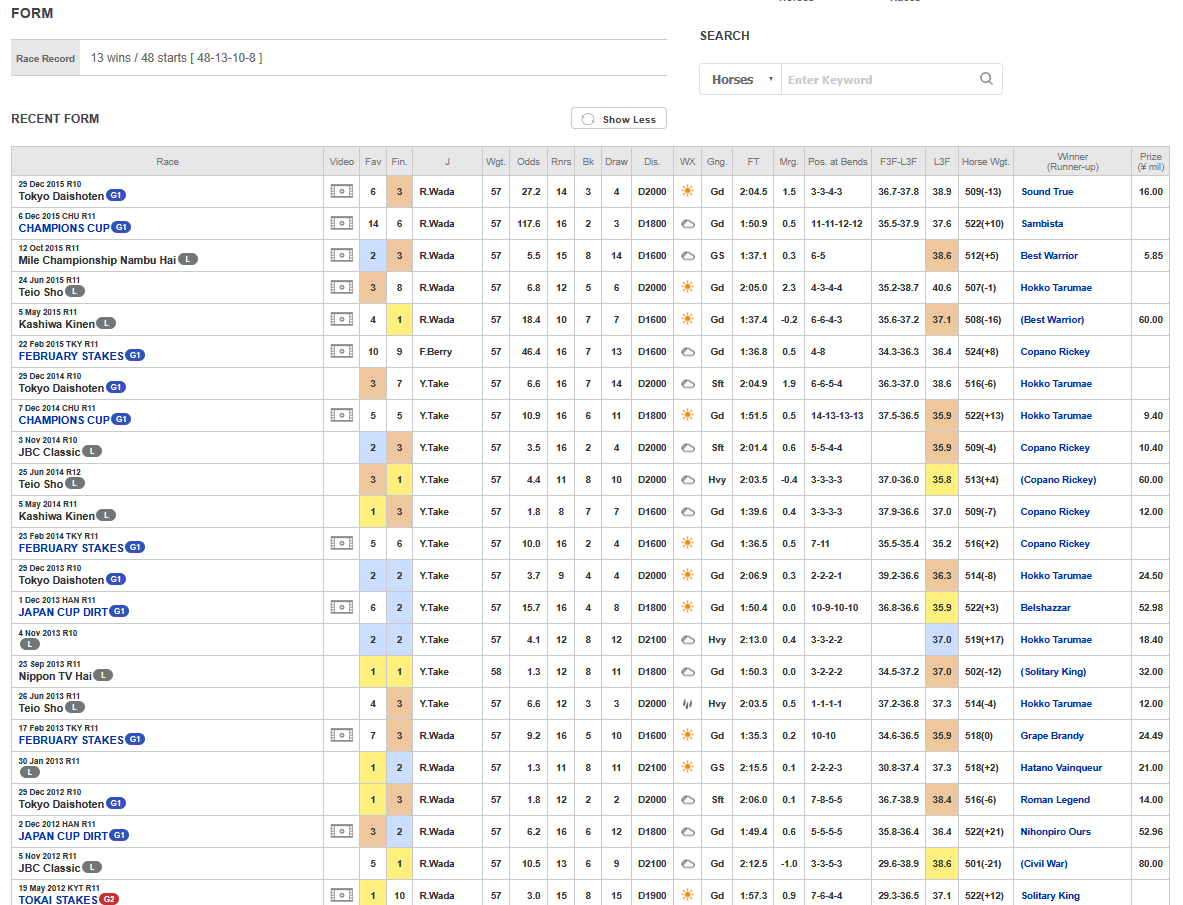1183x905 pixels.
Task: Click the Horse Wgt. column header
Action: 985,161
